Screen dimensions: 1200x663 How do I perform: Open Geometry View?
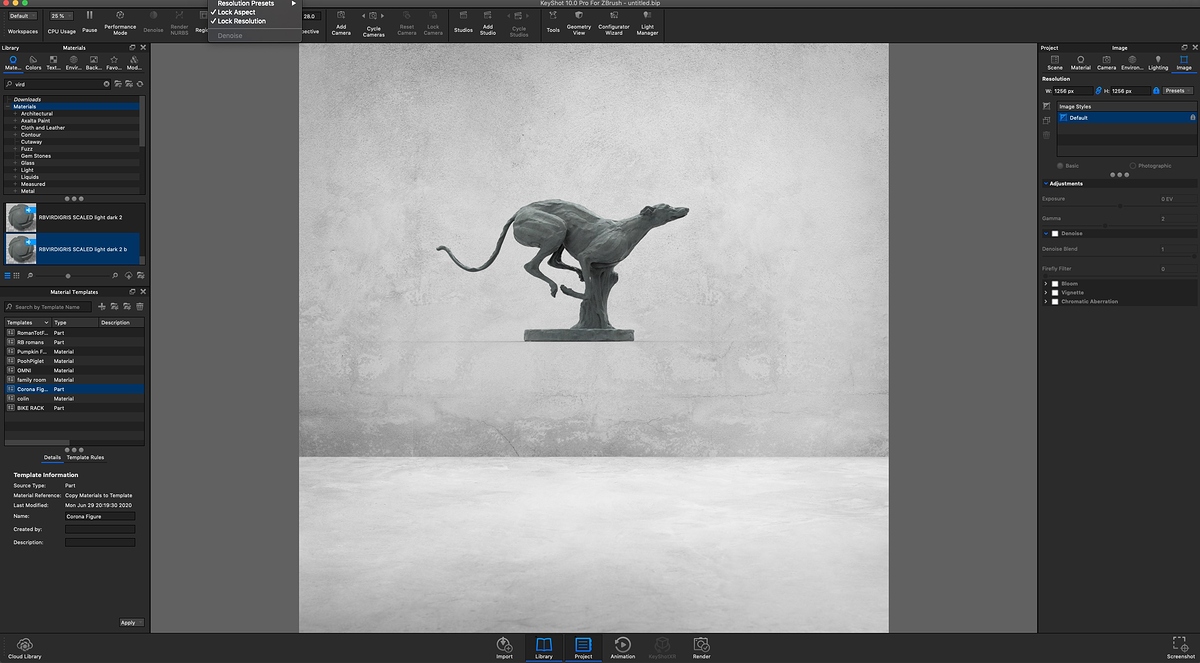tap(579, 22)
